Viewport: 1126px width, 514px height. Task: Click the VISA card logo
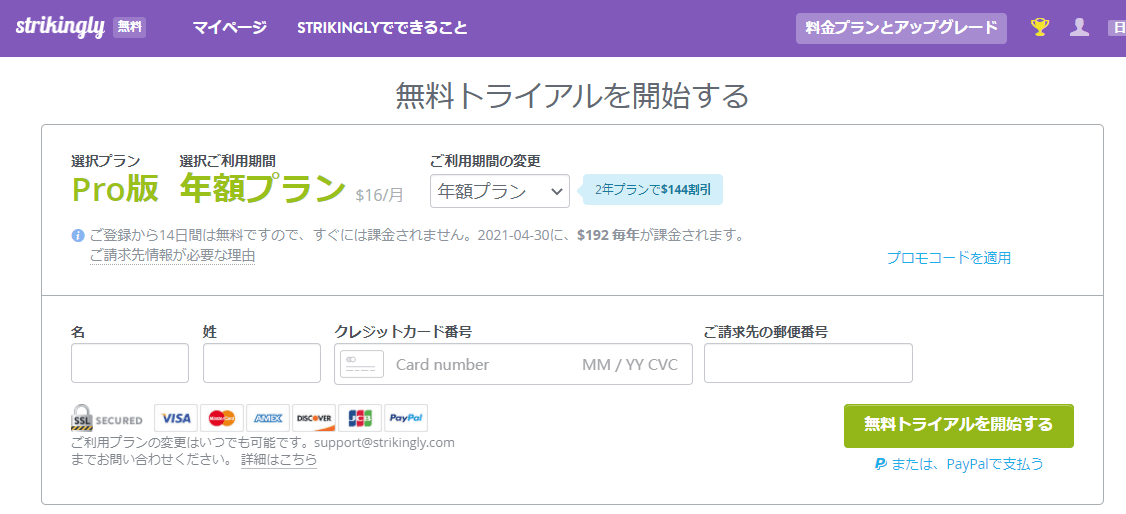coord(176,418)
